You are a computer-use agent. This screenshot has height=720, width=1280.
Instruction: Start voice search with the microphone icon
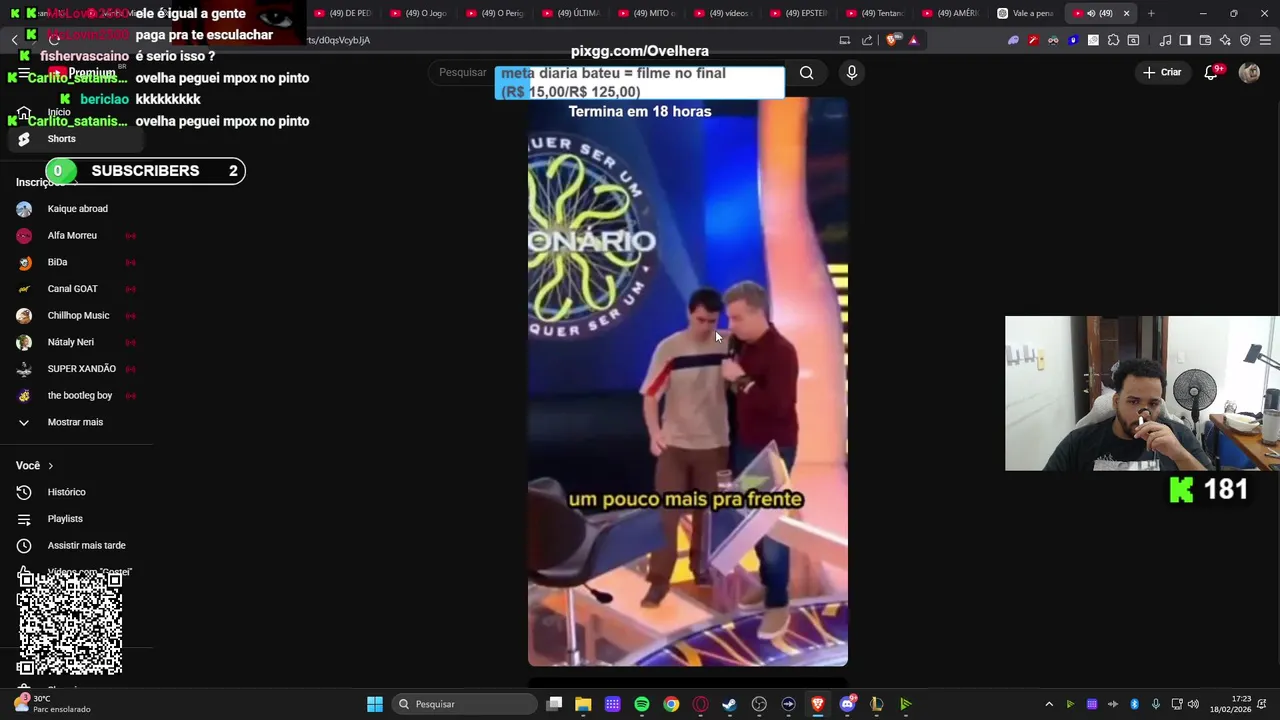852,72
